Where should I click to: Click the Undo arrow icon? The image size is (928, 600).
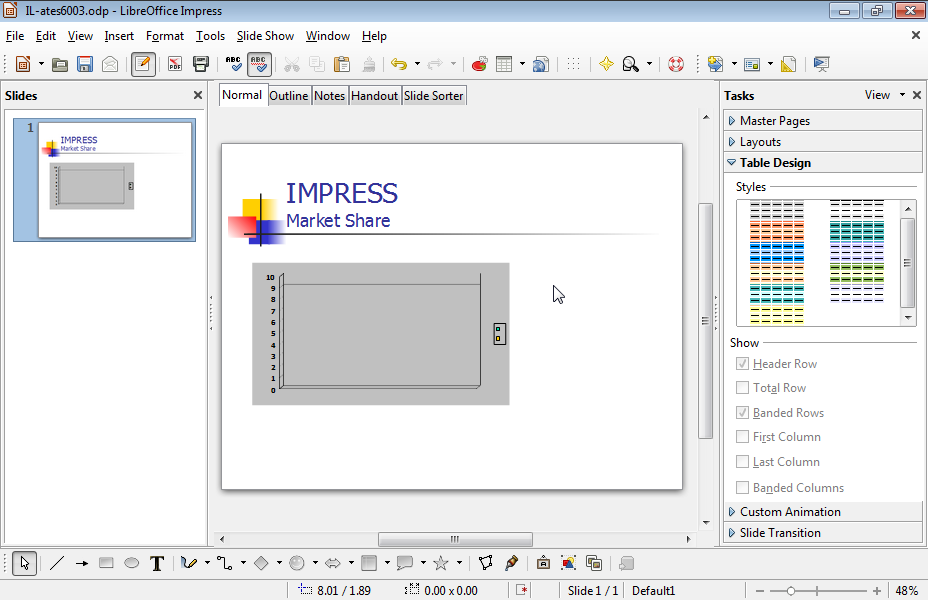click(x=399, y=64)
